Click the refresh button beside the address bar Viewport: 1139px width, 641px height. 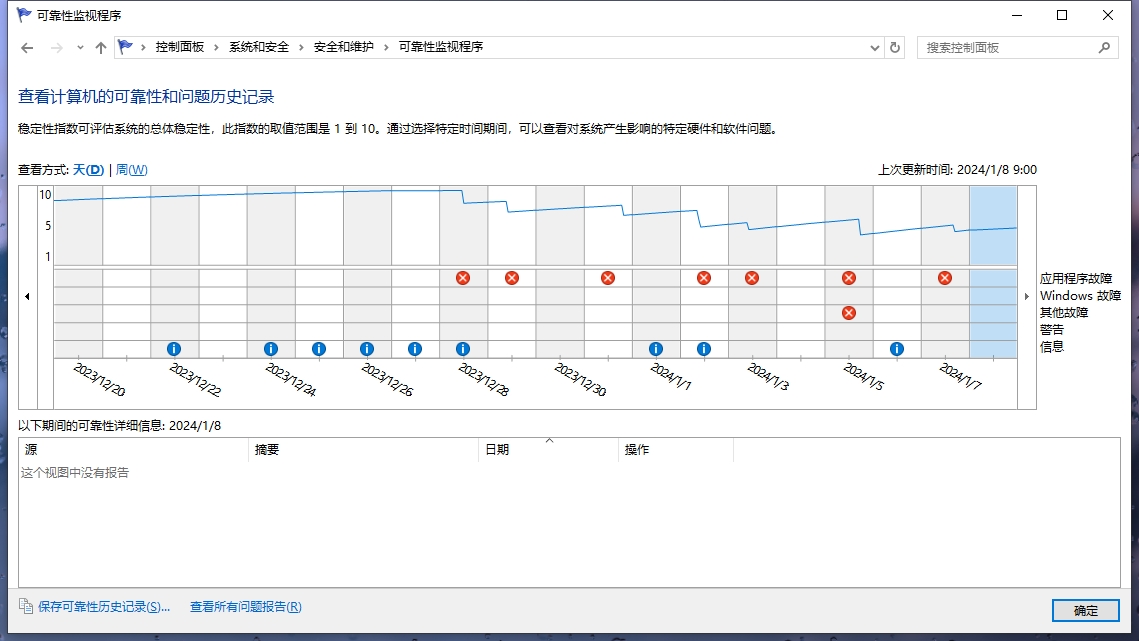click(895, 47)
